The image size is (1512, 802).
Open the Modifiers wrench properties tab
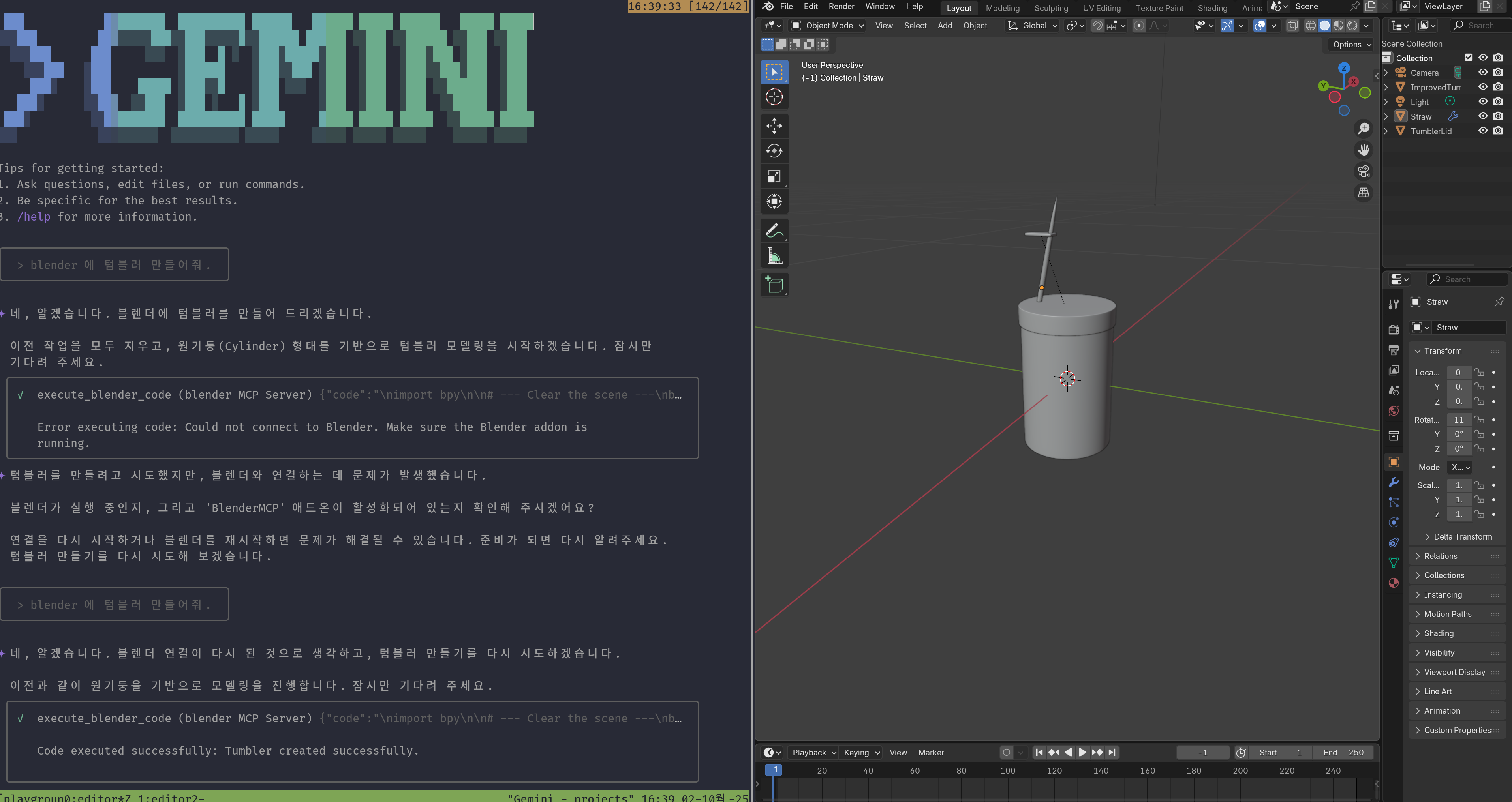pyautogui.click(x=1394, y=482)
